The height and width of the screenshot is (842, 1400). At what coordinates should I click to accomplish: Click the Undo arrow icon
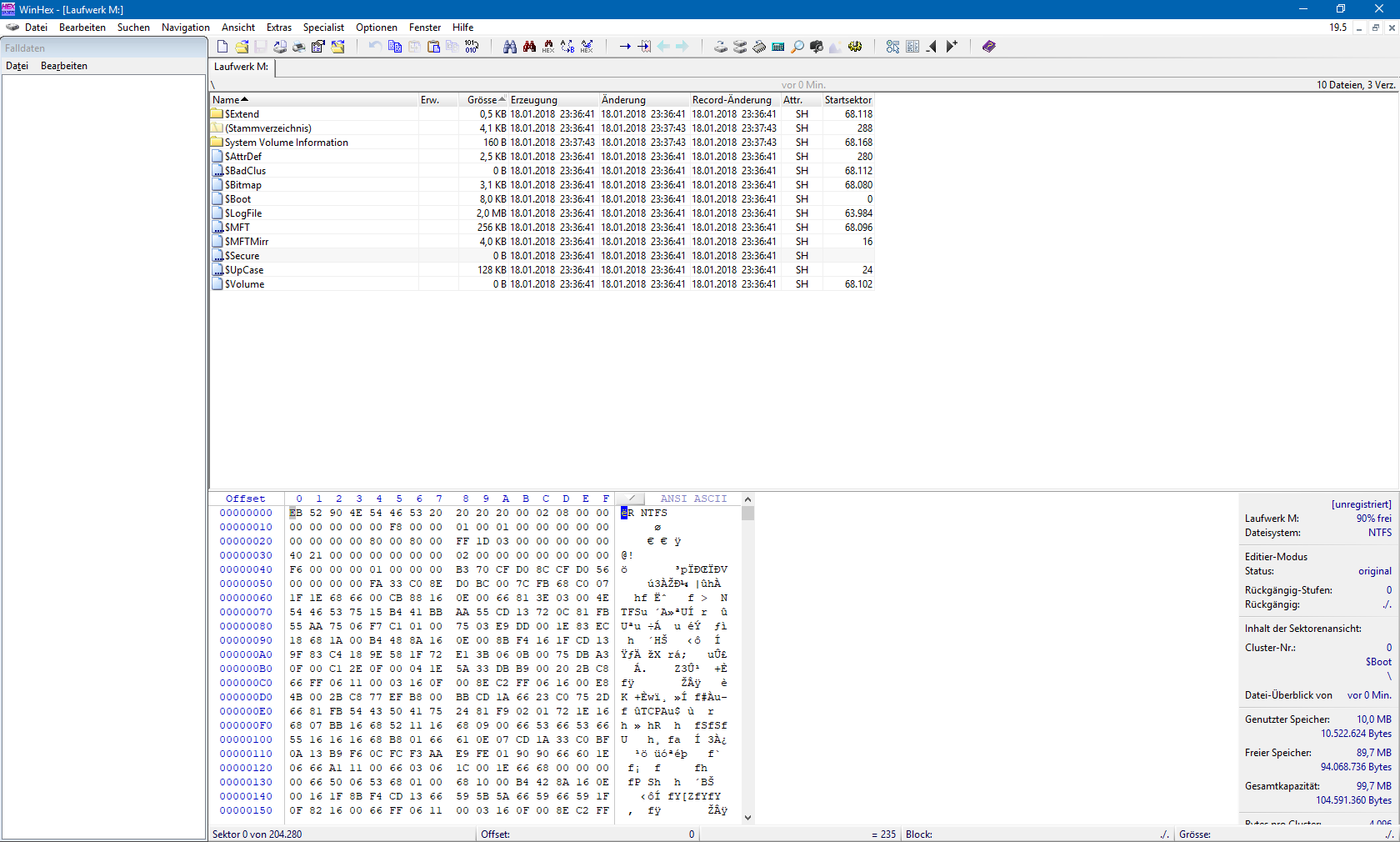tap(376, 47)
